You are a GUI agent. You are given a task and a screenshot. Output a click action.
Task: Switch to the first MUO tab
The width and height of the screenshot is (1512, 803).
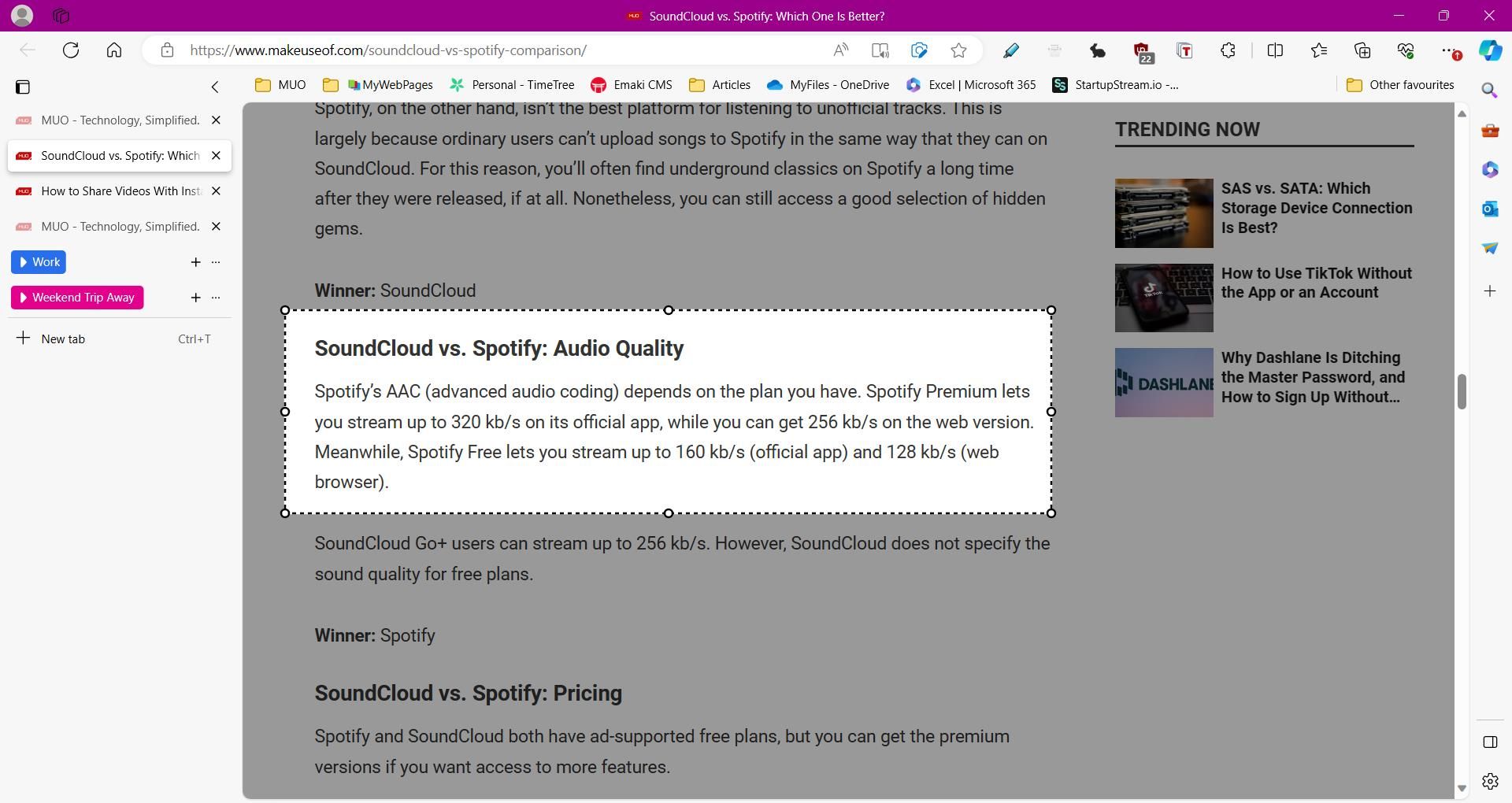pyautogui.click(x=118, y=120)
